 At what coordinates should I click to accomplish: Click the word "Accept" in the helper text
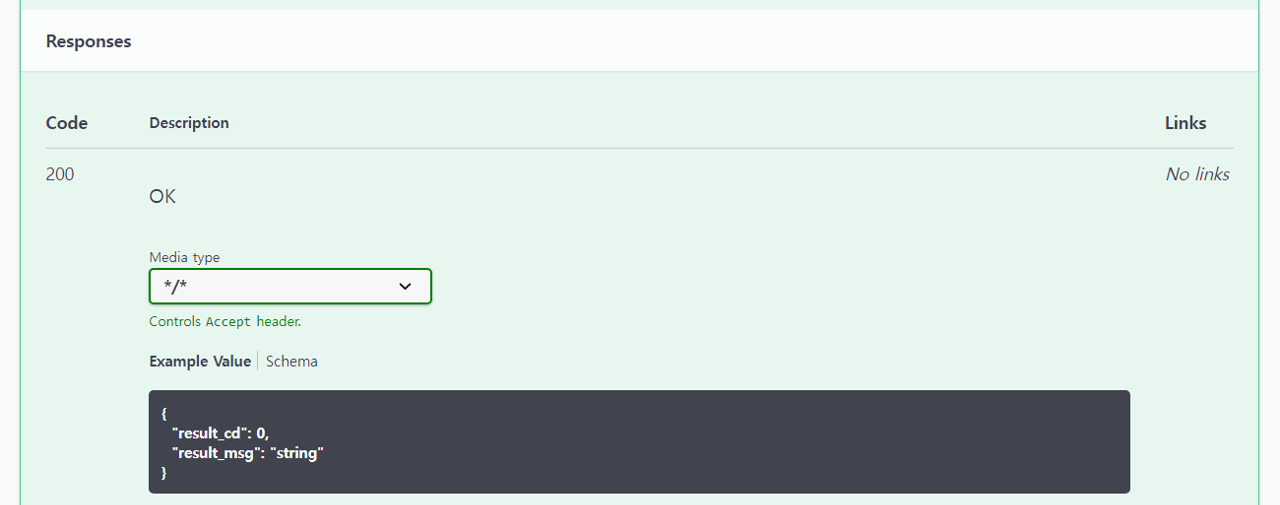(x=228, y=322)
